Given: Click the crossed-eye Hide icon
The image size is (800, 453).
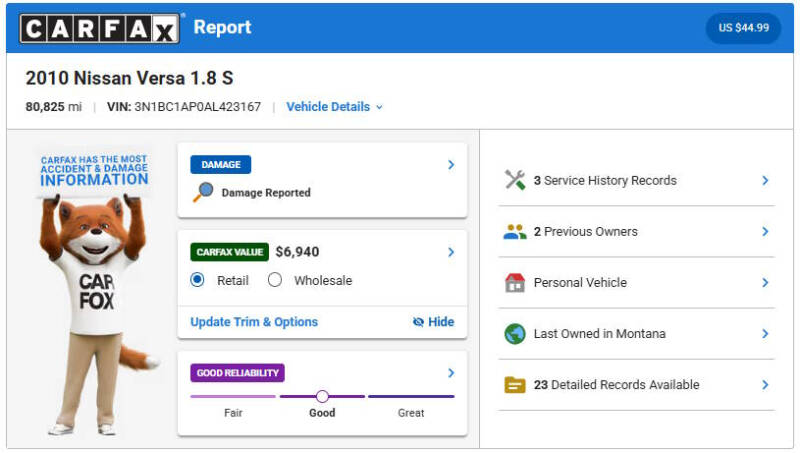Looking at the screenshot, I should pyautogui.click(x=418, y=322).
